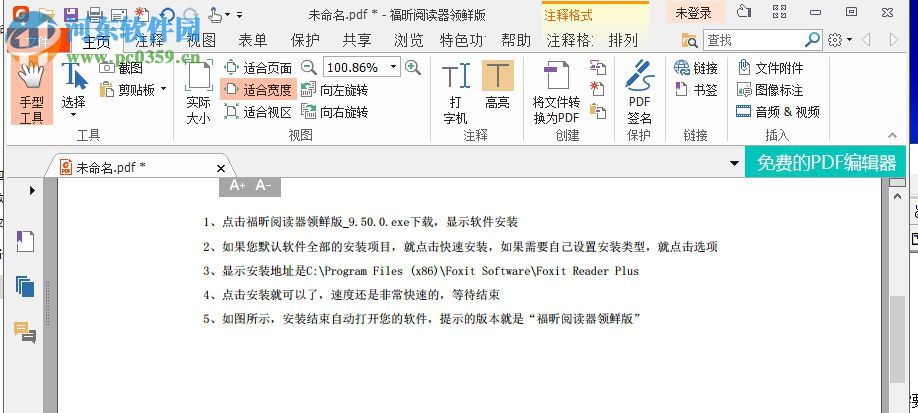Click the create from multiple files icon
The width and height of the screenshot is (918, 413).
(597, 67)
